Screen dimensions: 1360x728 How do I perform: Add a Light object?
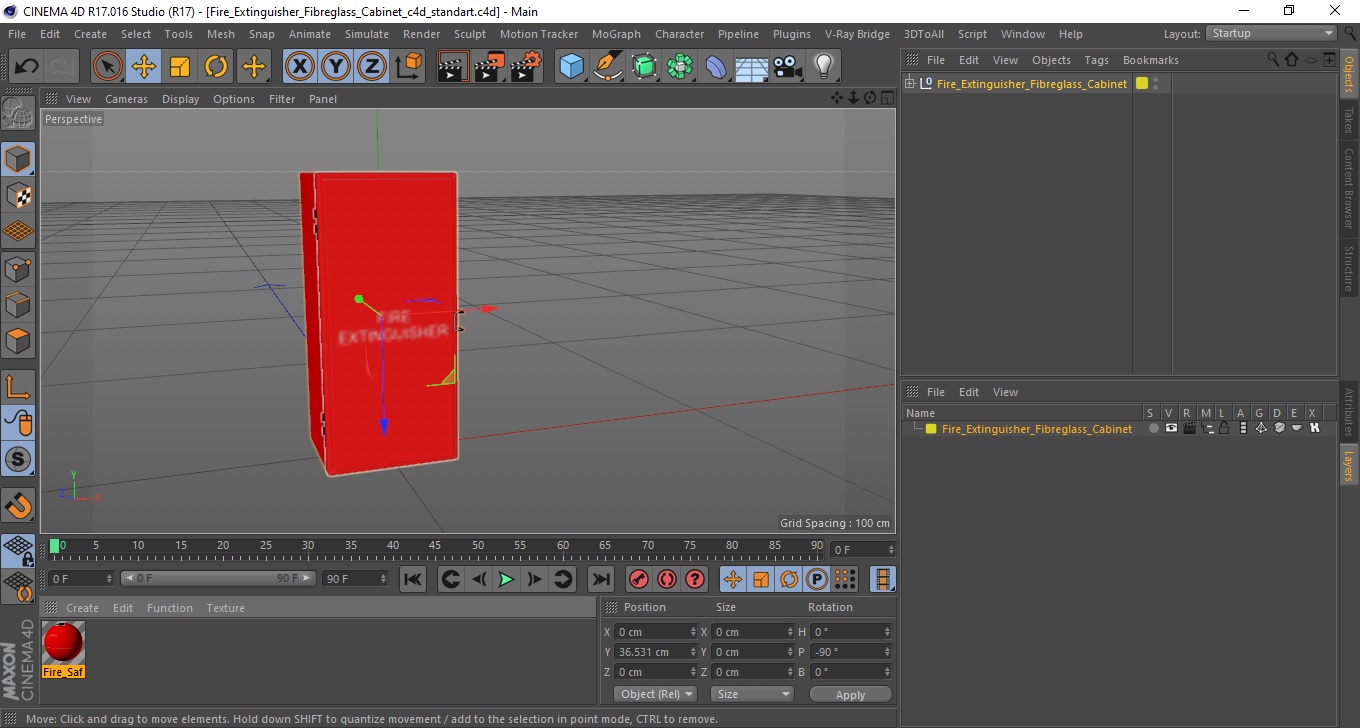pyautogui.click(x=824, y=67)
